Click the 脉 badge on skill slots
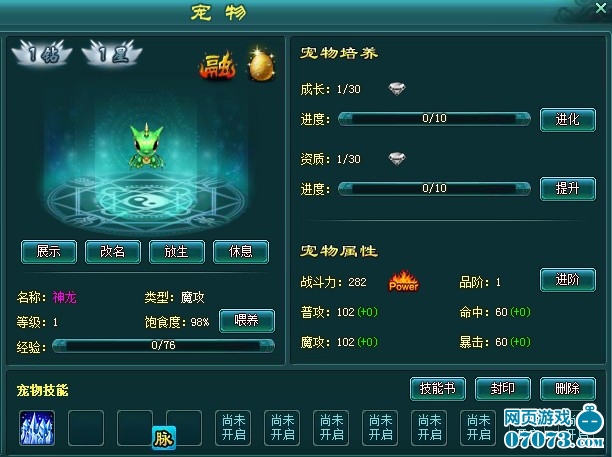This screenshot has height=457, width=612. pos(164,438)
